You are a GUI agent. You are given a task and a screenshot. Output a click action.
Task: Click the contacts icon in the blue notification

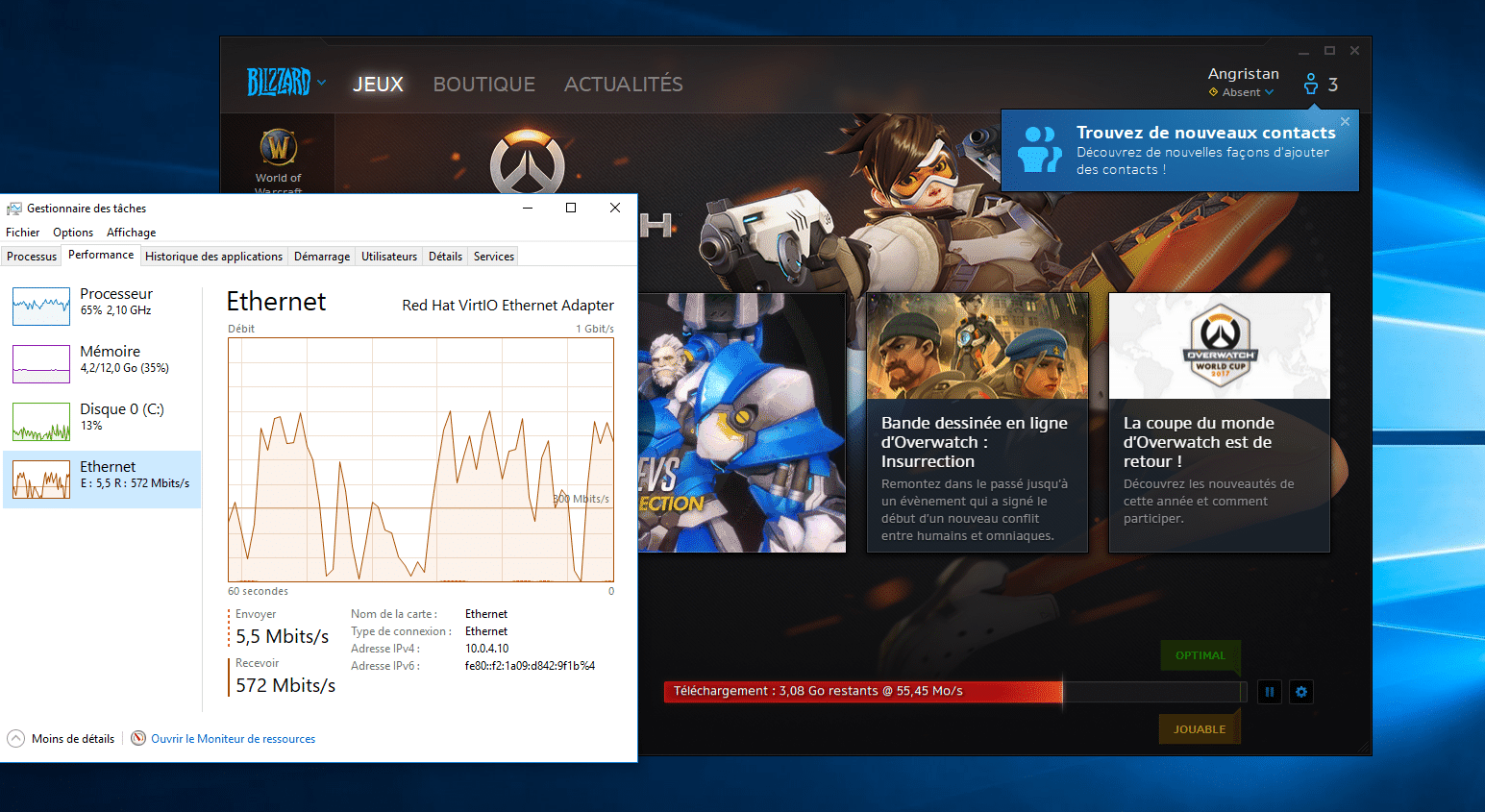click(x=1040, y=149)
